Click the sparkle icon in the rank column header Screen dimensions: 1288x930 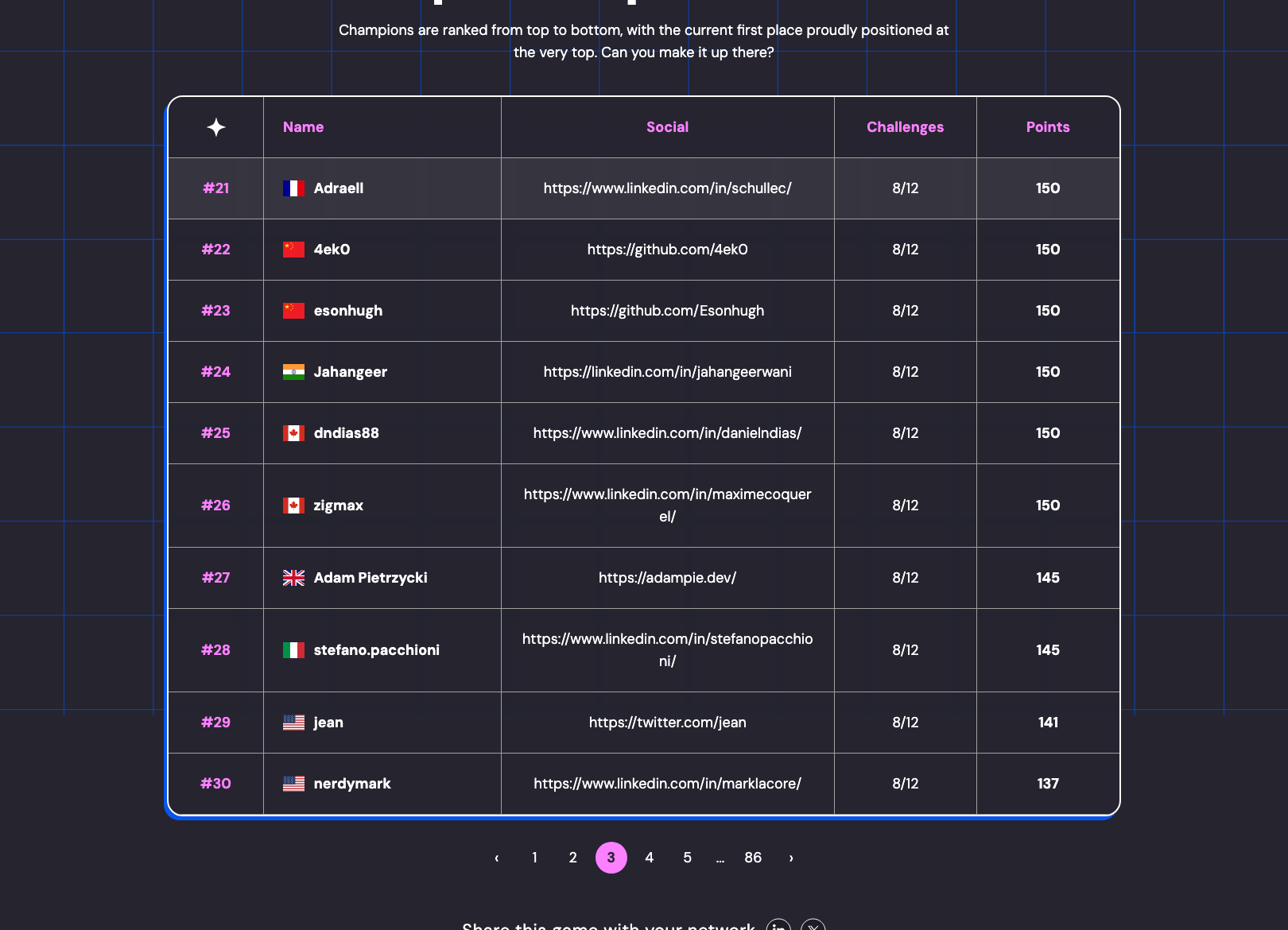click(215, 127)
